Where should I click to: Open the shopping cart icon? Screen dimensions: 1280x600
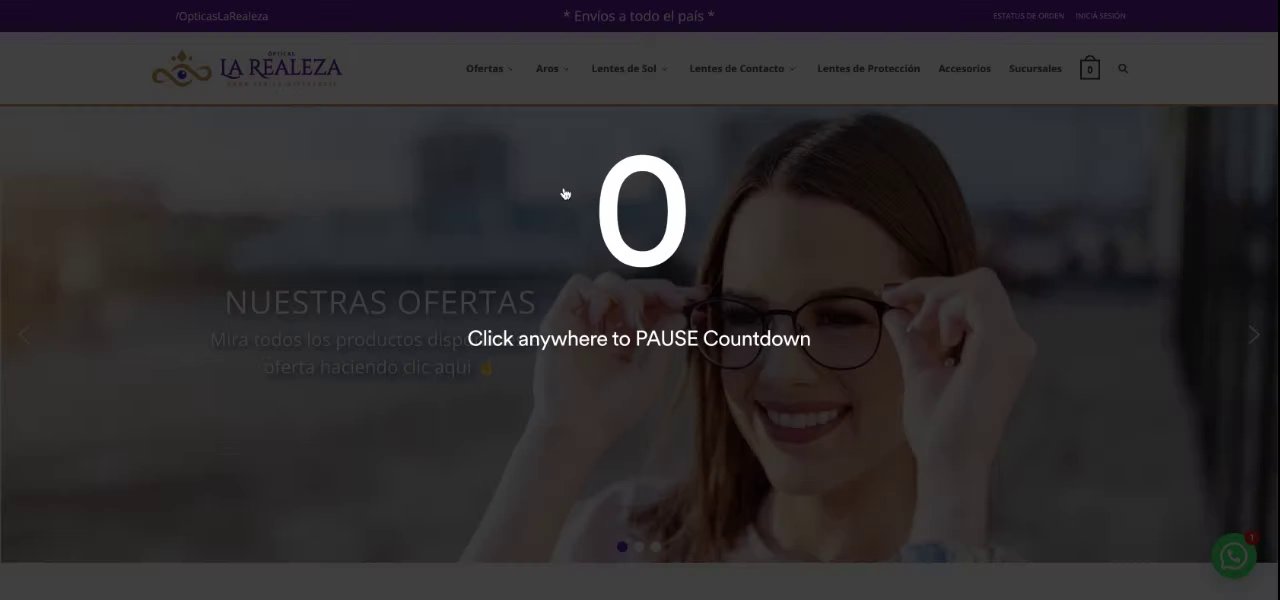point(1089,68)
